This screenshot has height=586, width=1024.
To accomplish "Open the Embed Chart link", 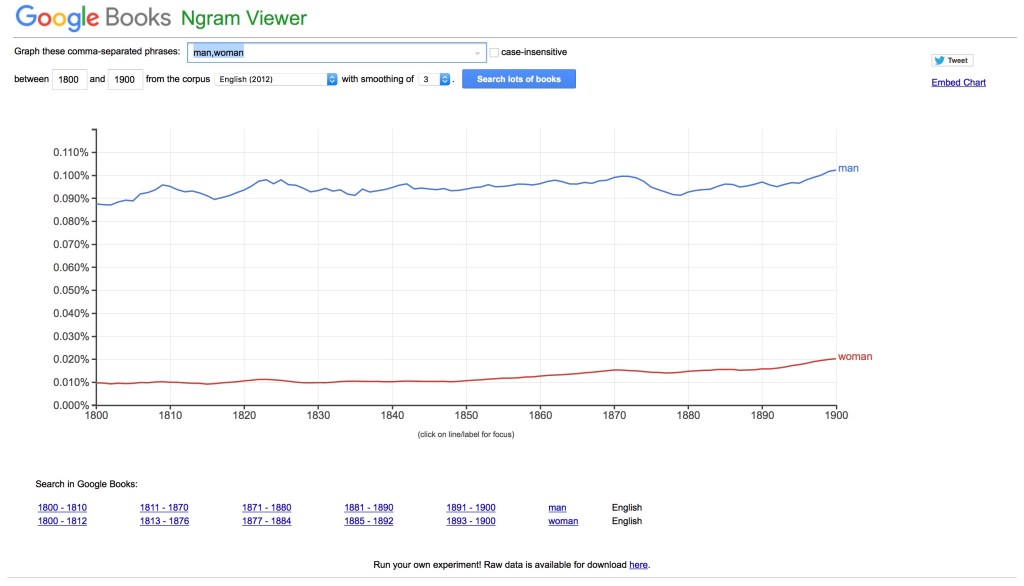I will point(958,82).
